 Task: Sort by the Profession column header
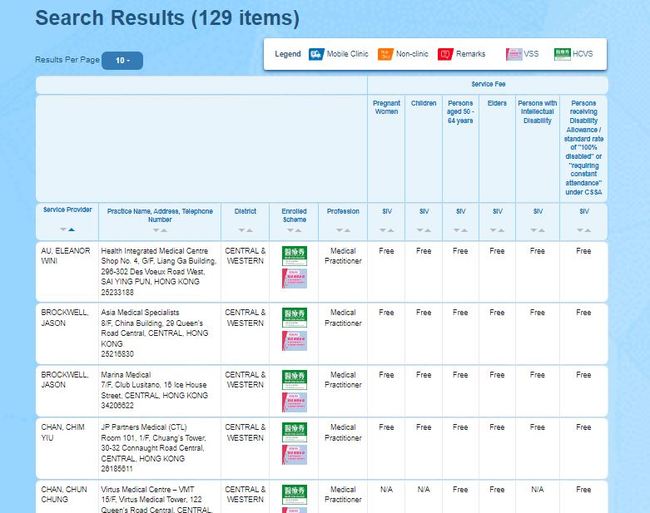point(343,230)
